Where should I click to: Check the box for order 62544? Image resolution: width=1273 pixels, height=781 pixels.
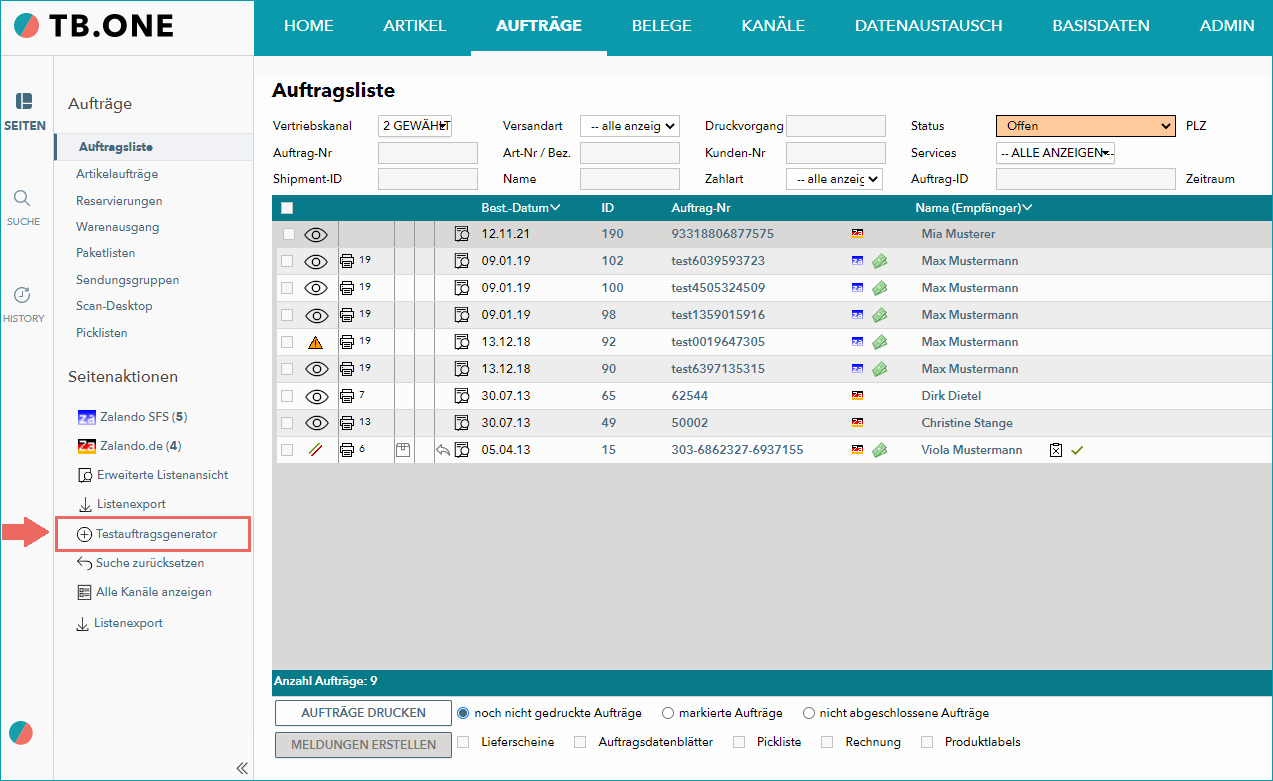pos(287,396)
